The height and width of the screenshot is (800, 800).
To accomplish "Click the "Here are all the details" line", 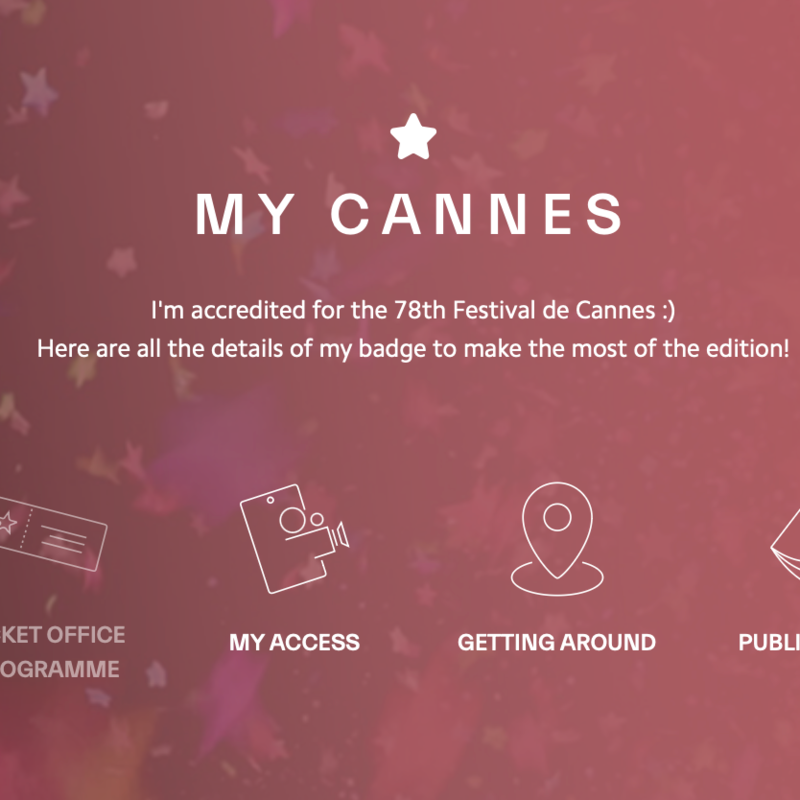I will click(413, 349).
